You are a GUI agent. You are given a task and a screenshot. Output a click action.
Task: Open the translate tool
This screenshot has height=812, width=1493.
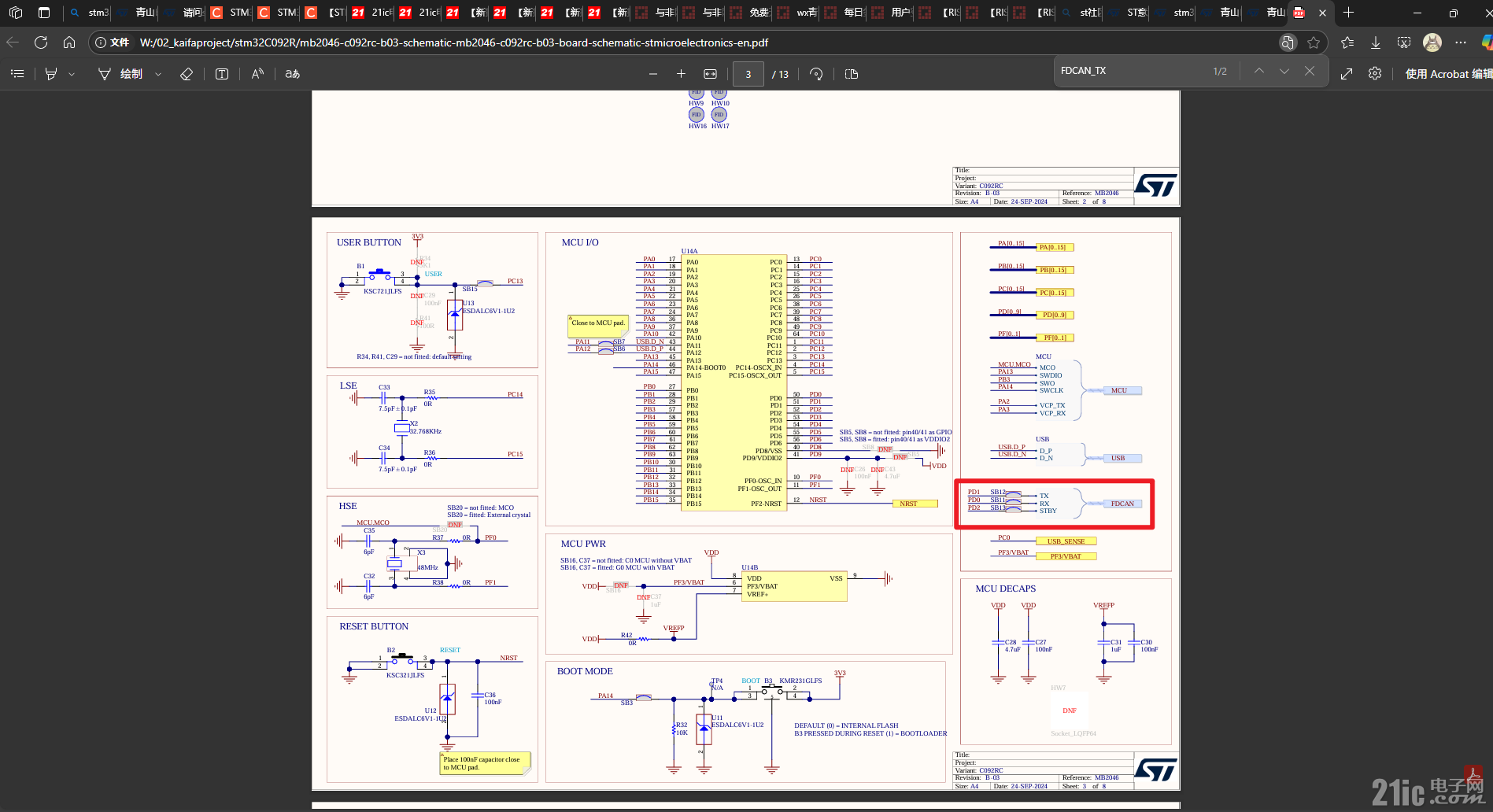(x=293, y=74)
